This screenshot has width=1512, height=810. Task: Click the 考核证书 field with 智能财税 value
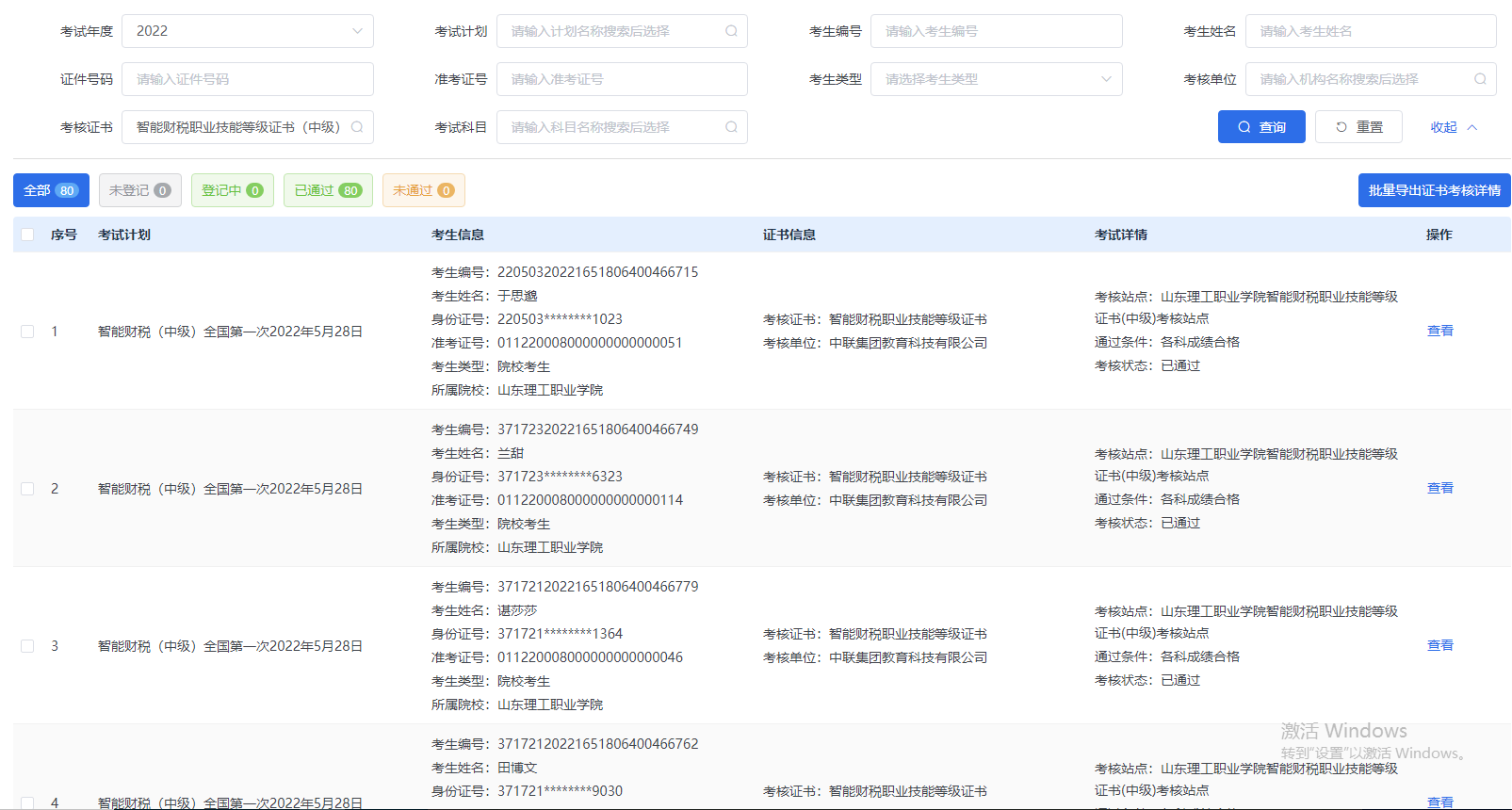(248, 127)
